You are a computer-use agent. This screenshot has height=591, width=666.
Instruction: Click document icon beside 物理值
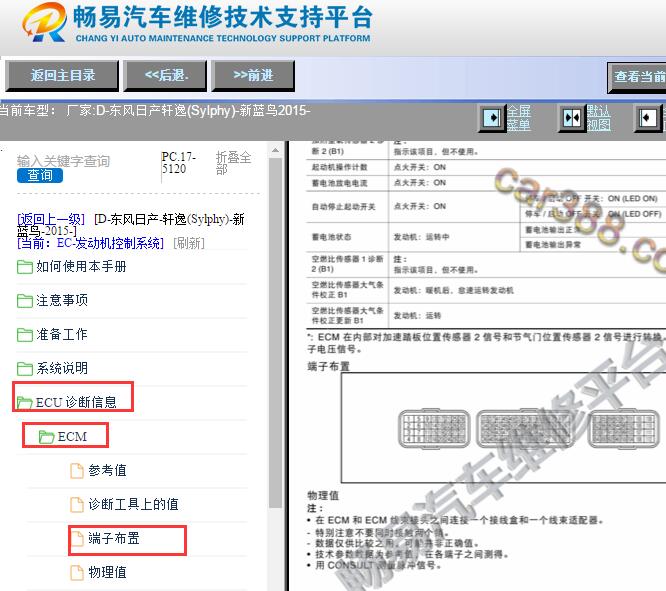tap(77, 573)
